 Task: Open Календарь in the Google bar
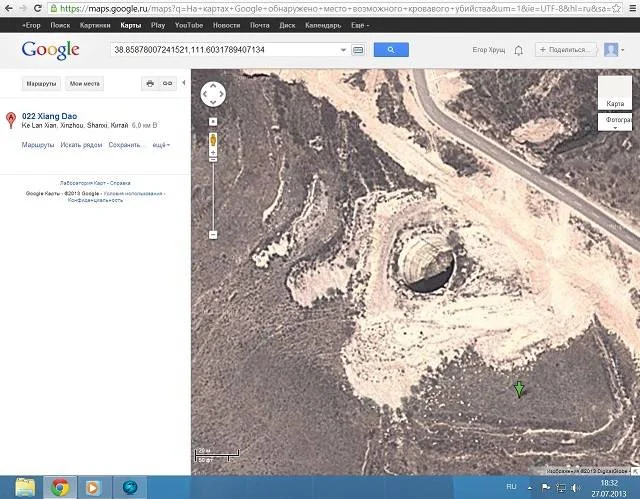323,25
